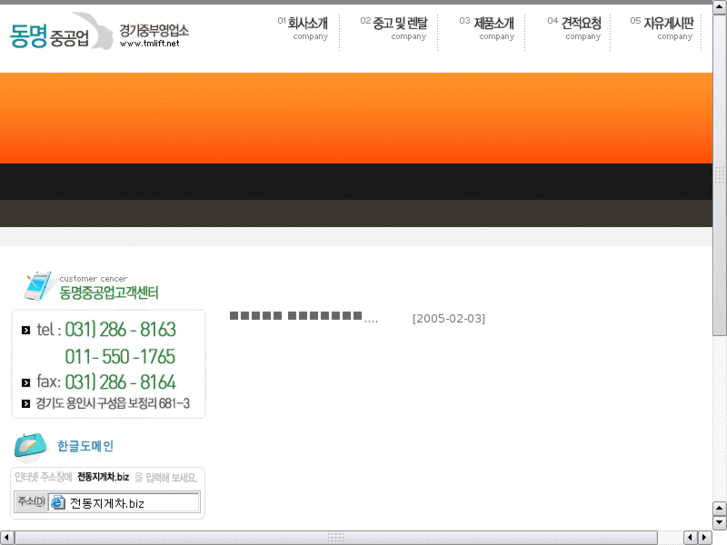
Task: Click the address 경기도 용인시 구성읍 보정리 681-3
Action: (113, 404)
